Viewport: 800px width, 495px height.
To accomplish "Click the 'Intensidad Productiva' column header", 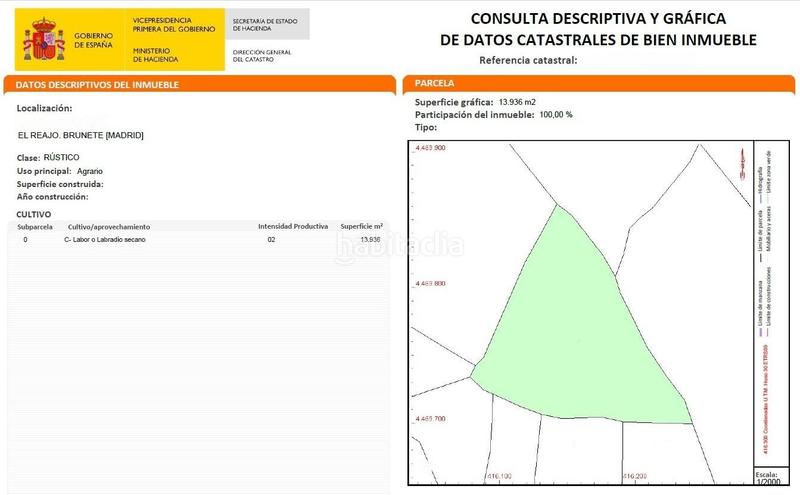I will point(293,226).
